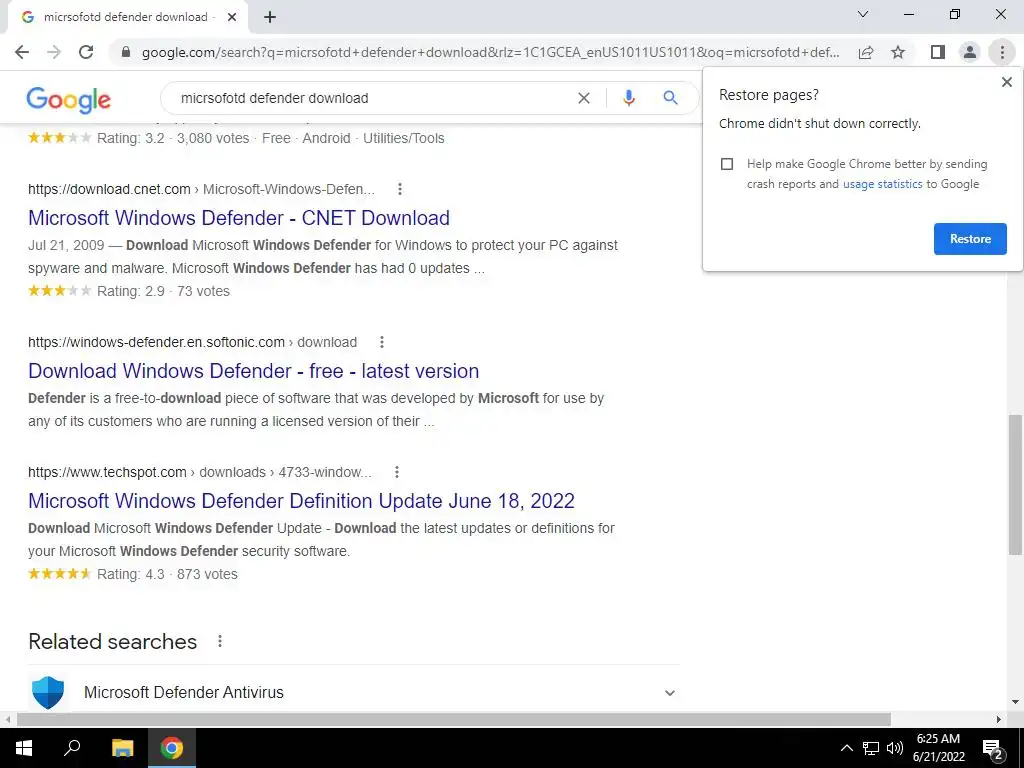This screenshot has width=1024, height=768.
Task: Click horizontal page scrollbar thumb
Action: tap(454, 720)
